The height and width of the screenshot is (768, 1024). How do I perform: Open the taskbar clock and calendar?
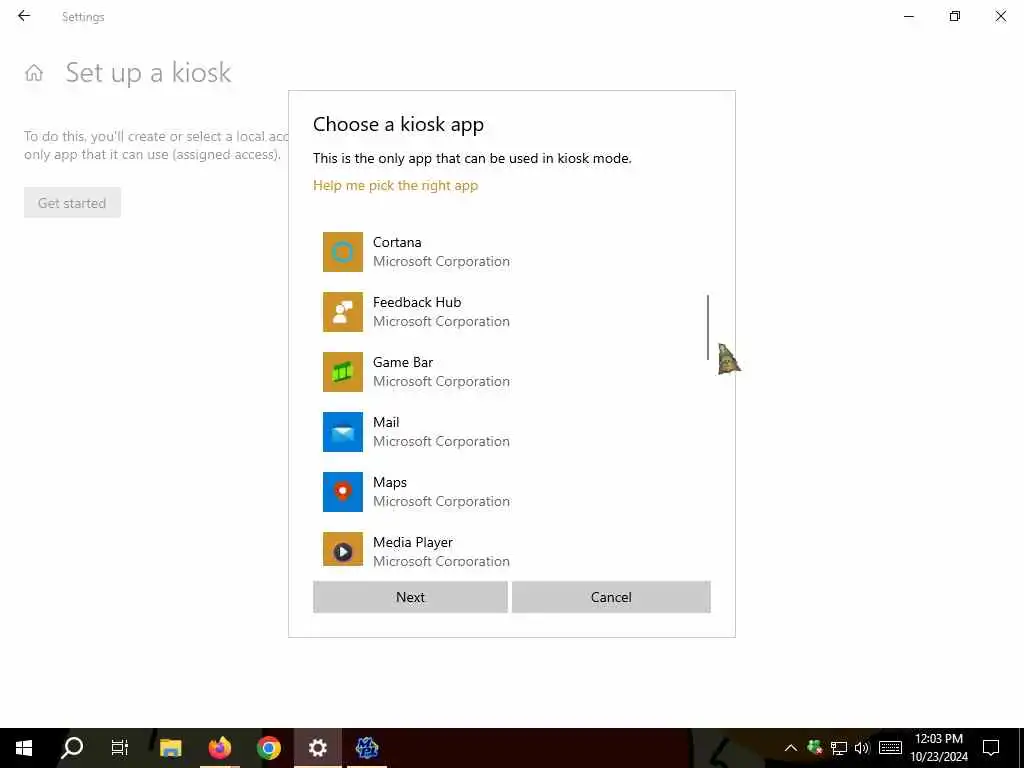939,748
